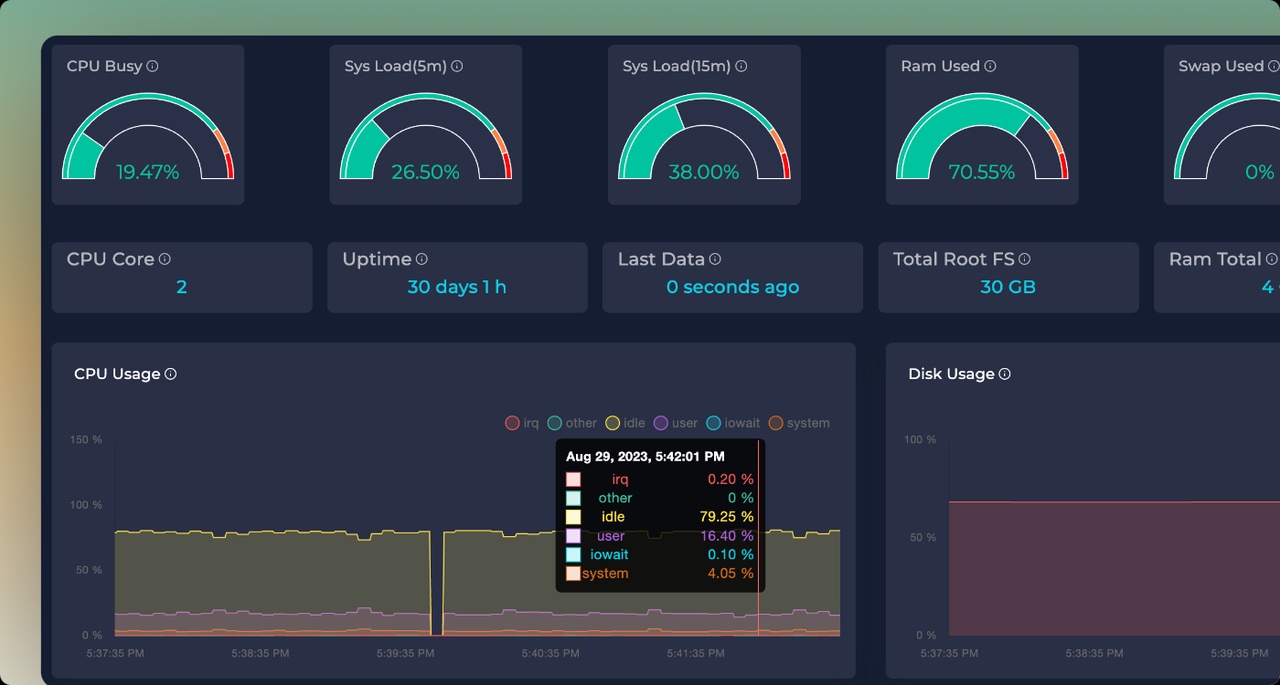
Task: Click info icon beside CPU Core
Action: point(165,259)
